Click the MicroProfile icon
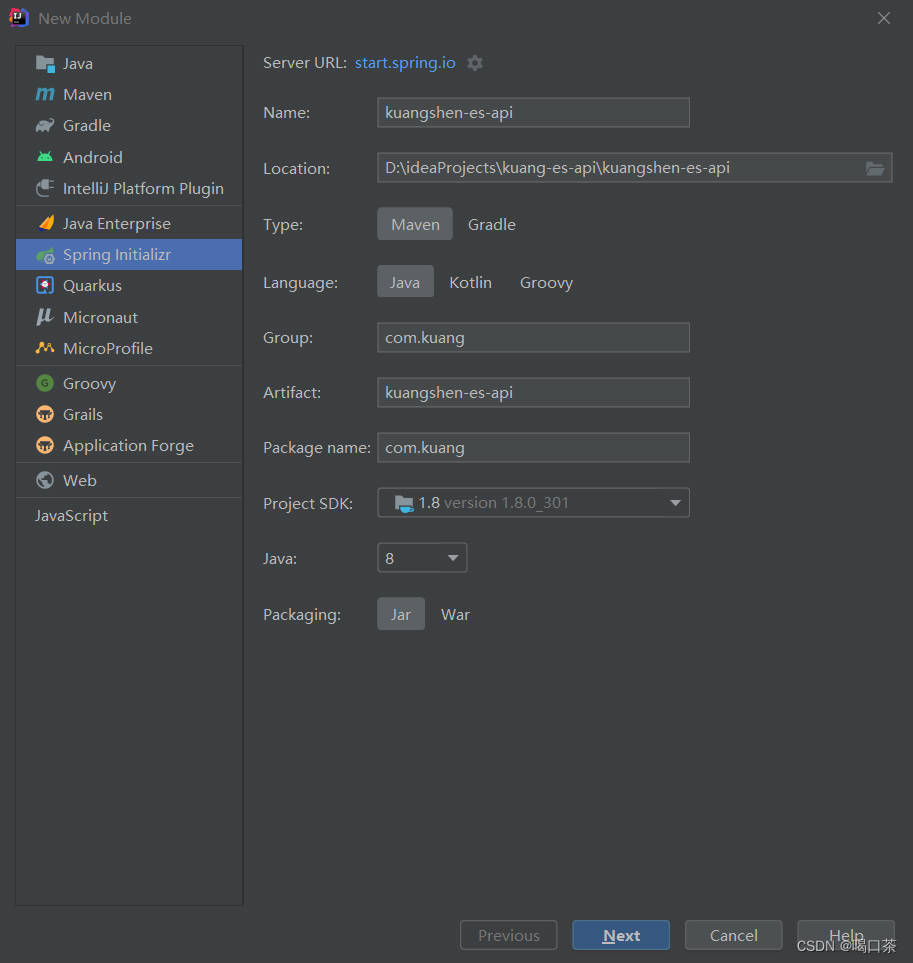Image resolution: width=913 pixels, height=963 pixels. (x=45, y=348)
